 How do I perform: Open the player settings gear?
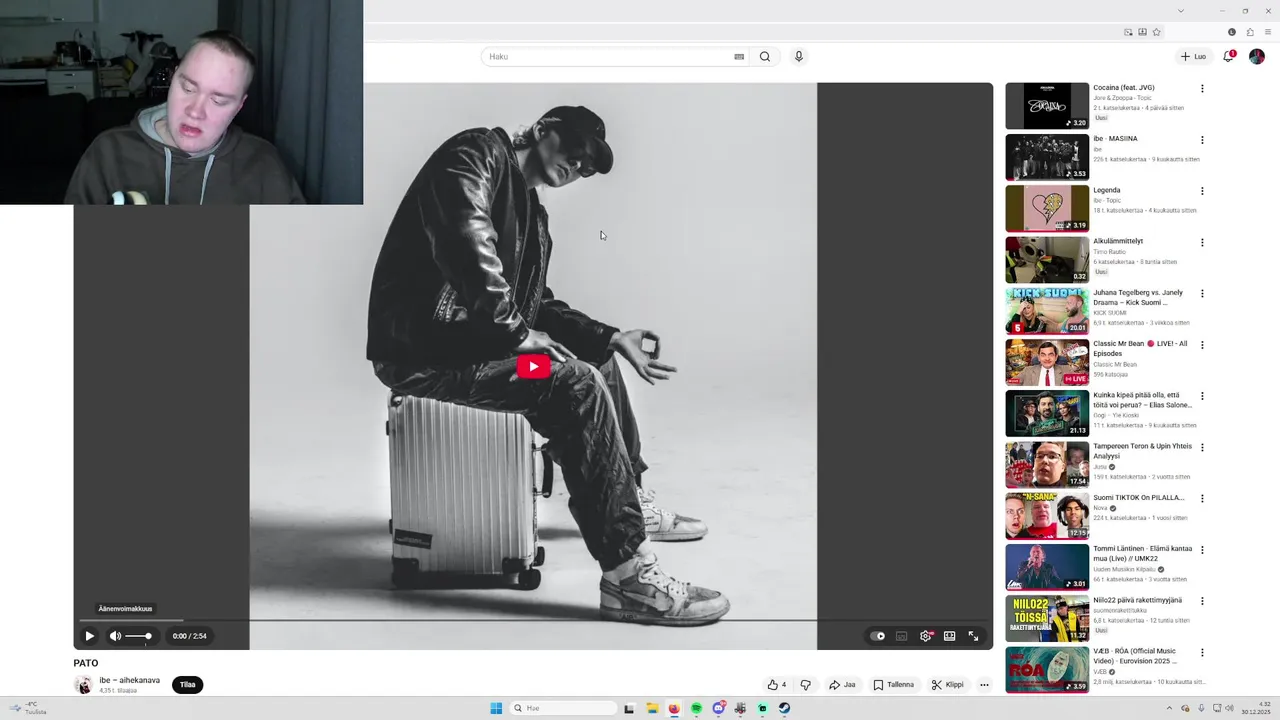click(926, 636)
